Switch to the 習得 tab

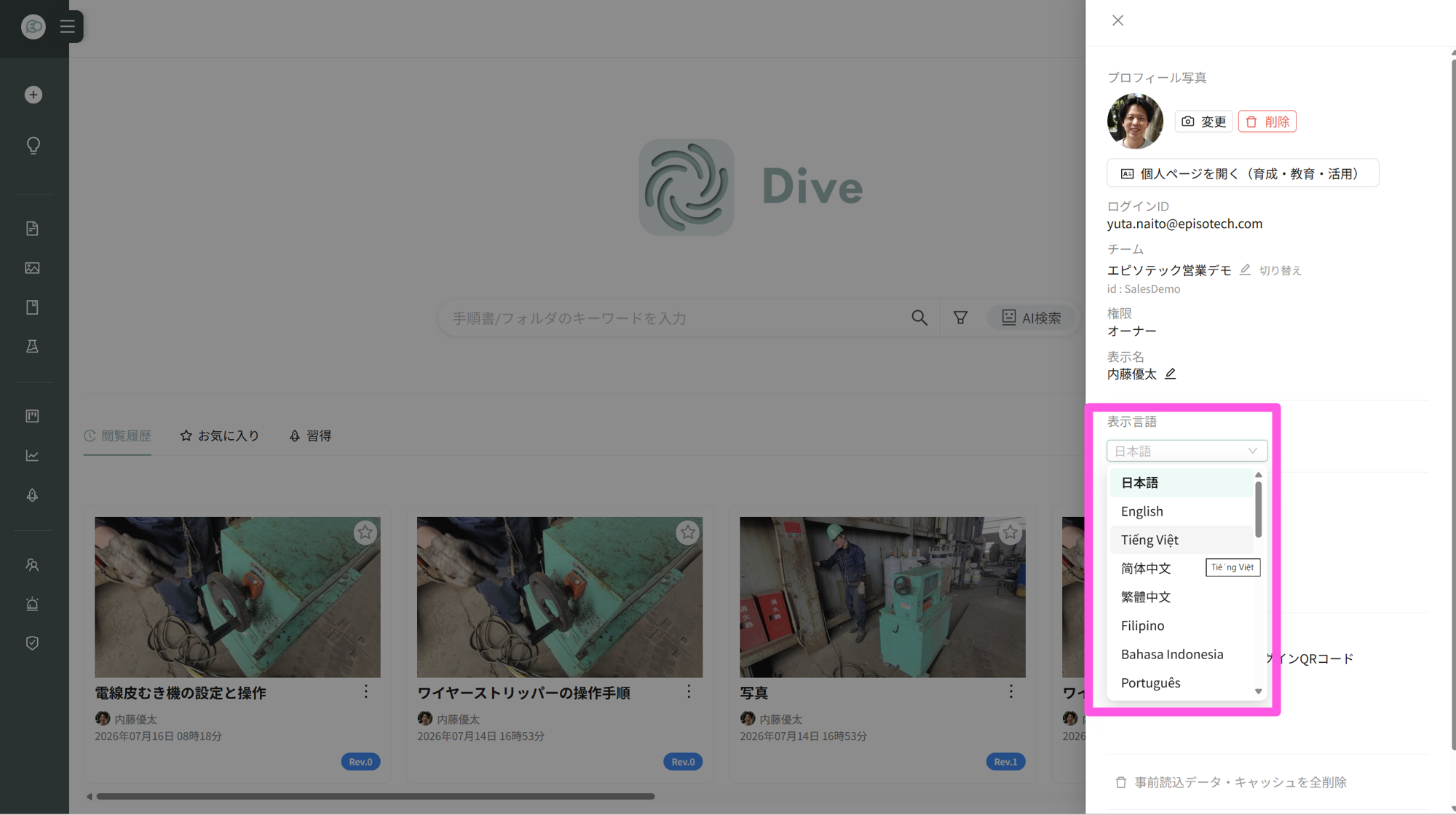tap(310, 436)
